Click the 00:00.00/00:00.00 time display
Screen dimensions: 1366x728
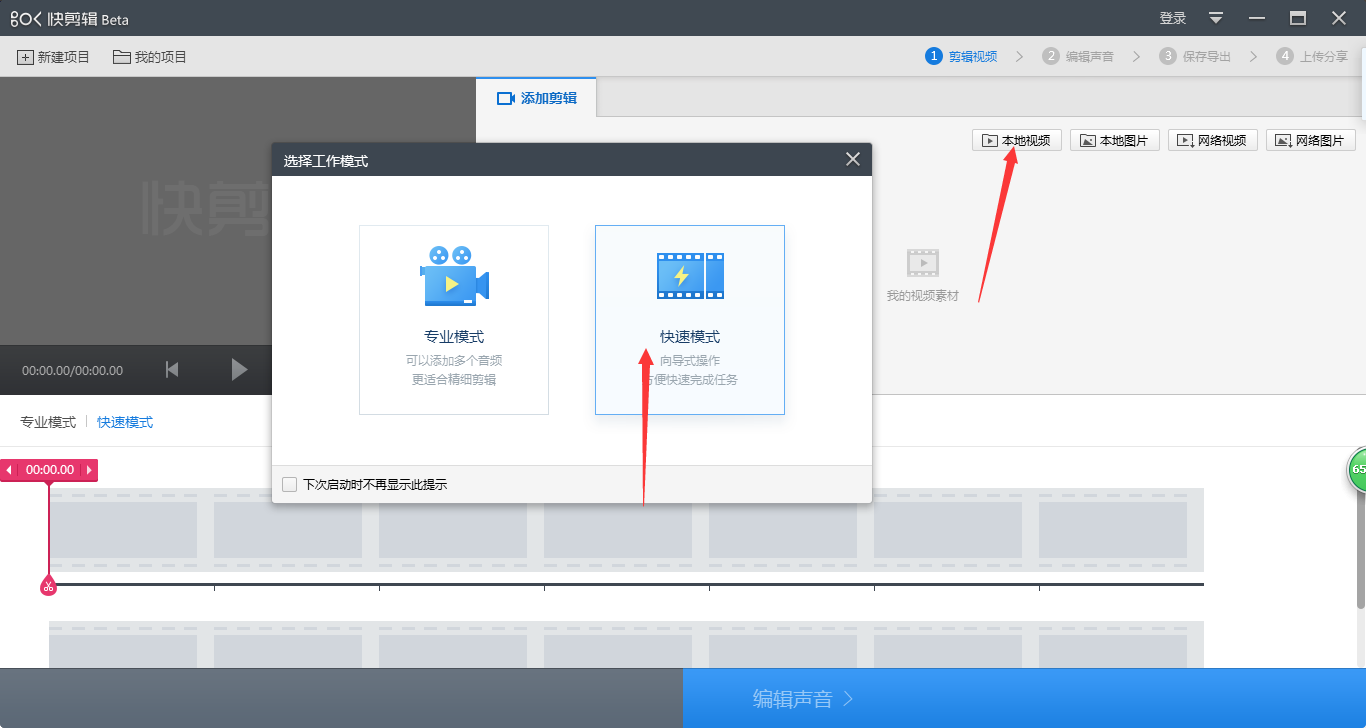(73, 370)
